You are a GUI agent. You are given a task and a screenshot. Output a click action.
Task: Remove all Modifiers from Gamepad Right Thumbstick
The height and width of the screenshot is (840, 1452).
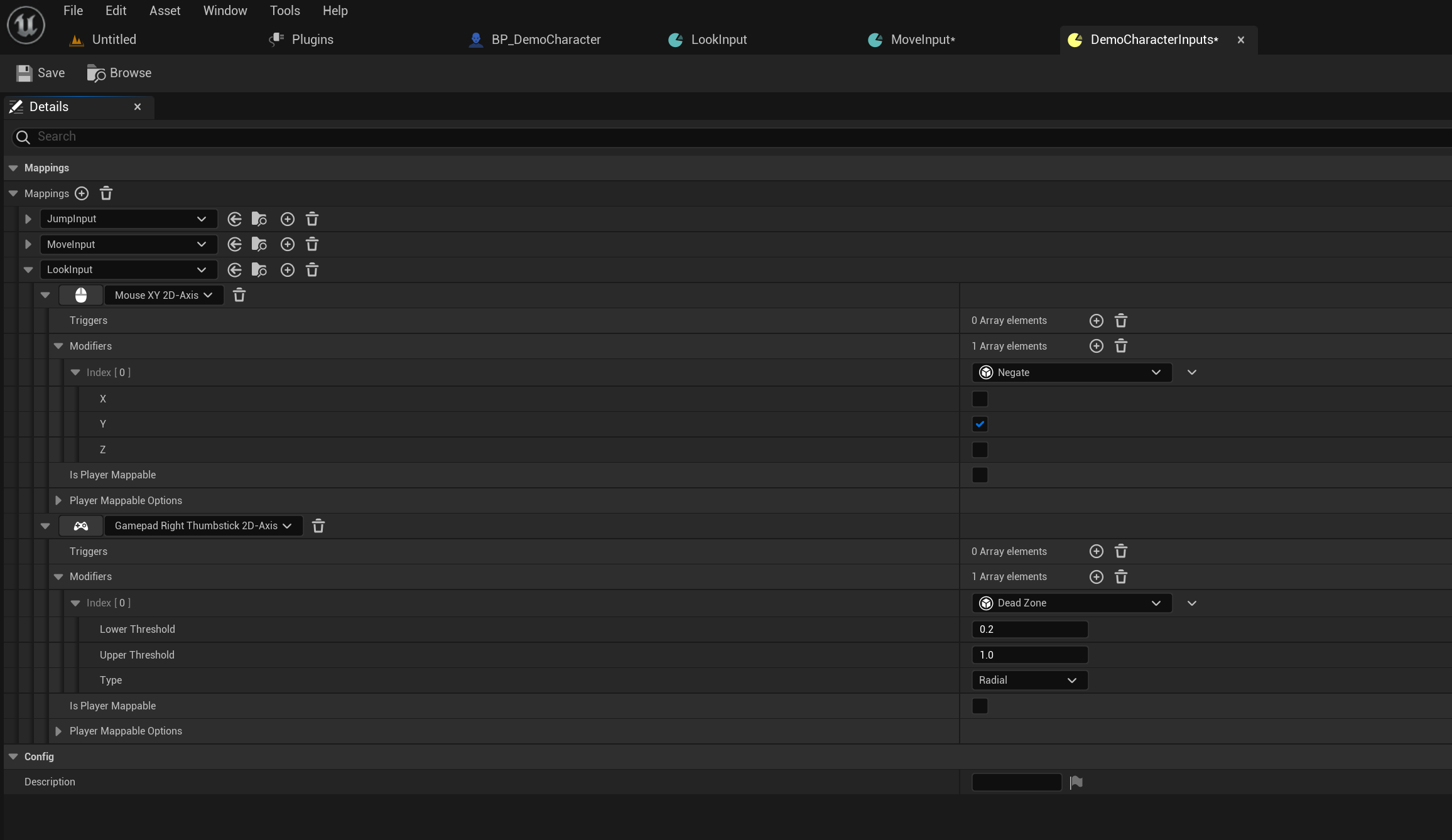[1120, 577]
